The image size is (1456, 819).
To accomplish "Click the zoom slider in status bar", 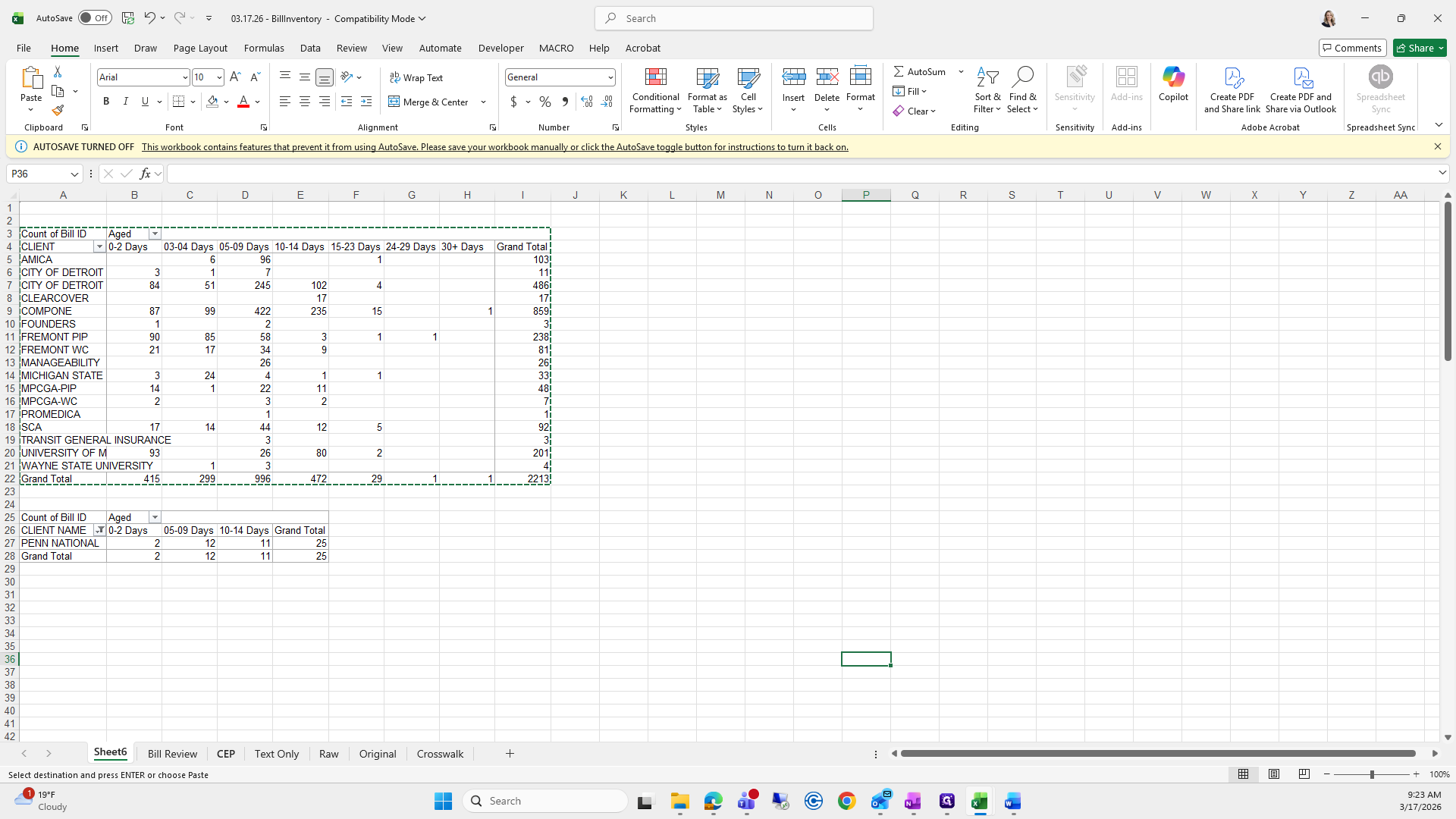I will tap(1371, 774).
